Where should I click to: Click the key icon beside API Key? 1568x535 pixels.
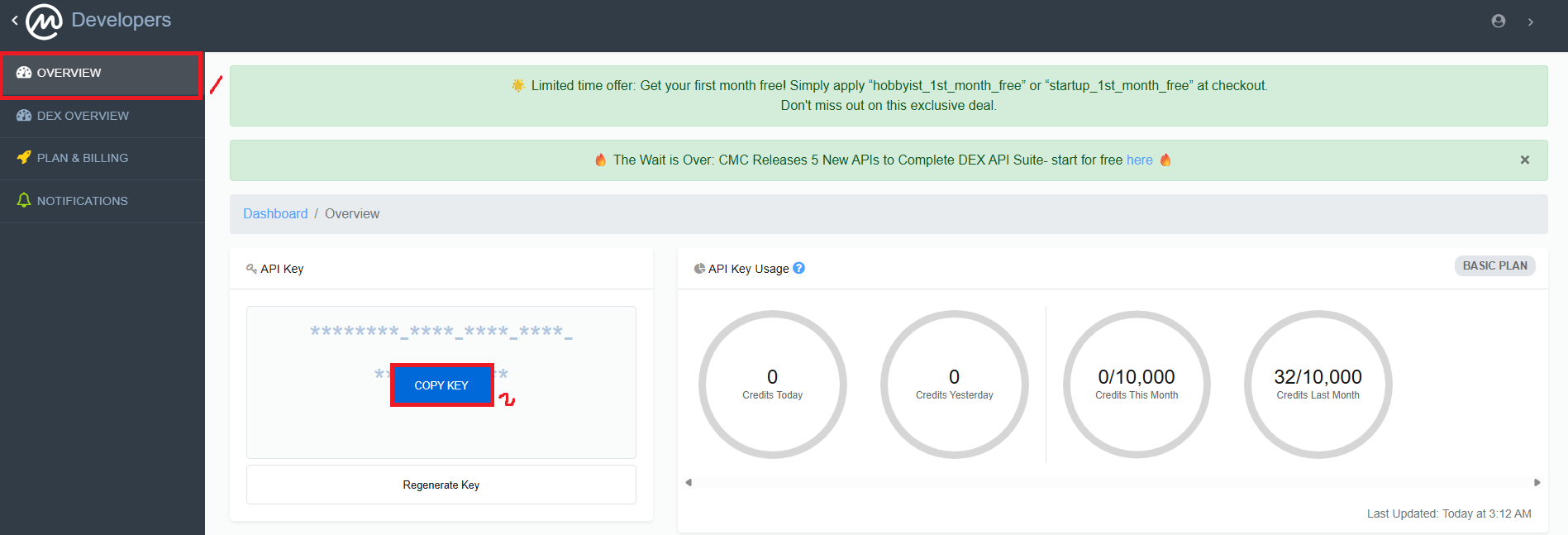(251, 269)
